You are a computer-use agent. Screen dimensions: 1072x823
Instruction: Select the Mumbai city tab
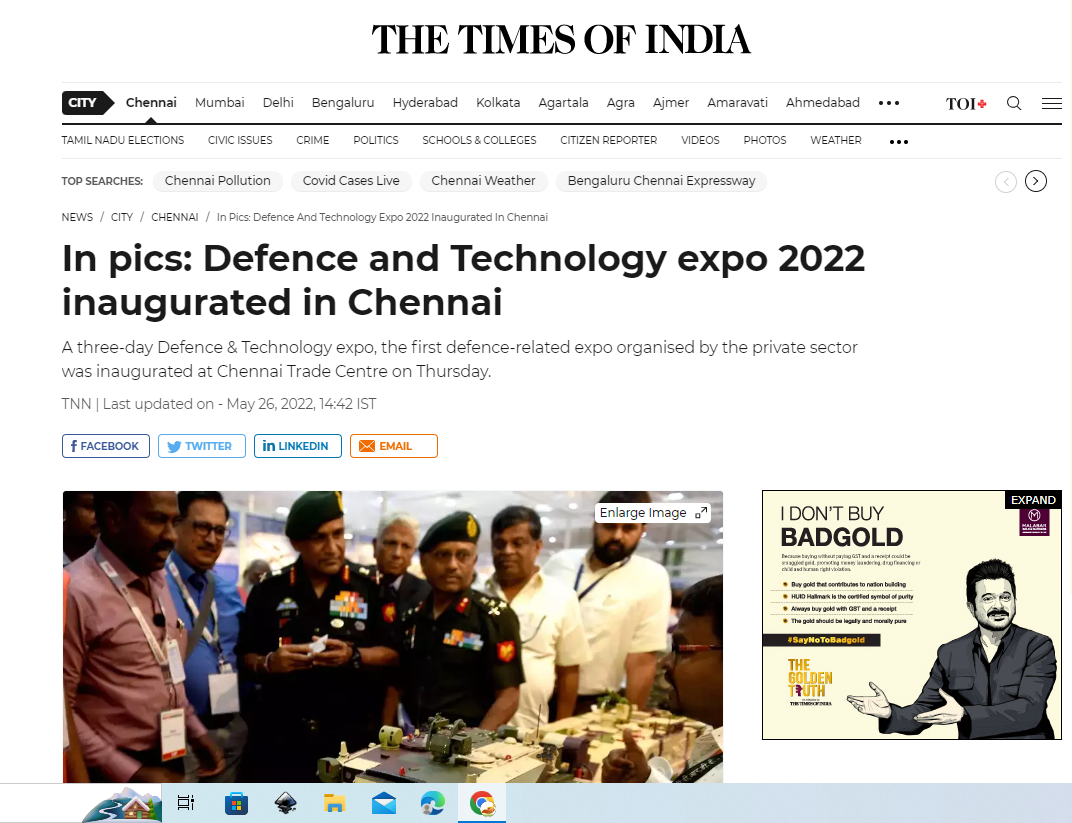pos(219,103)
